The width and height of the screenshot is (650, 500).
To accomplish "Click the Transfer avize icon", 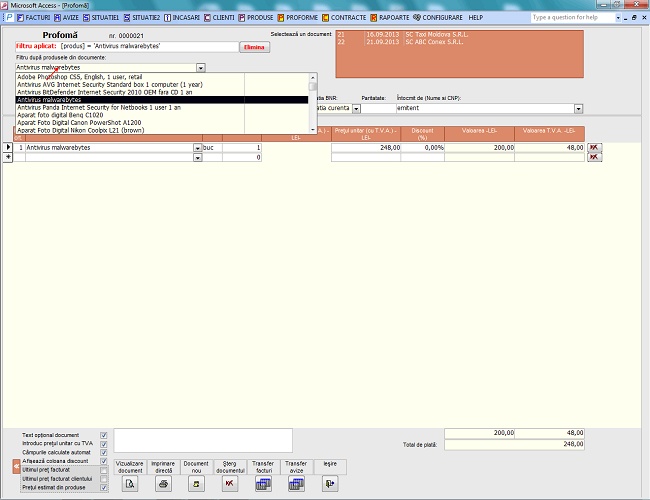I will click(x=296, y=483).
